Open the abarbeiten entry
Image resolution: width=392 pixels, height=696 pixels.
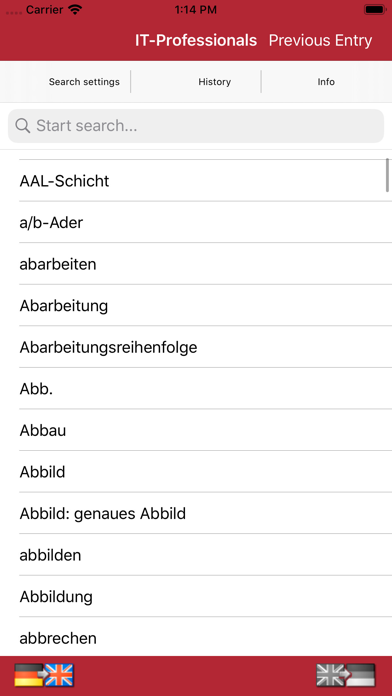[x=196, y=264]
